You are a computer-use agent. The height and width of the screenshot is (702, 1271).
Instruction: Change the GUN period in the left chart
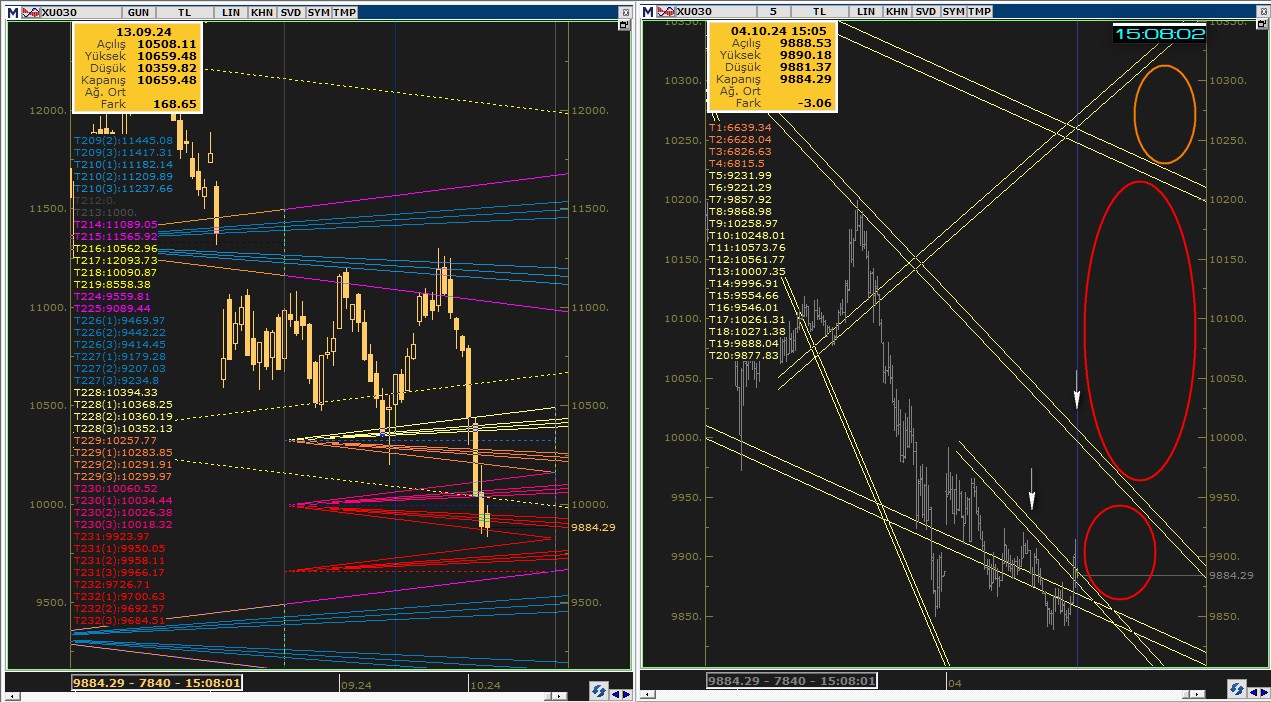[138, 11]
